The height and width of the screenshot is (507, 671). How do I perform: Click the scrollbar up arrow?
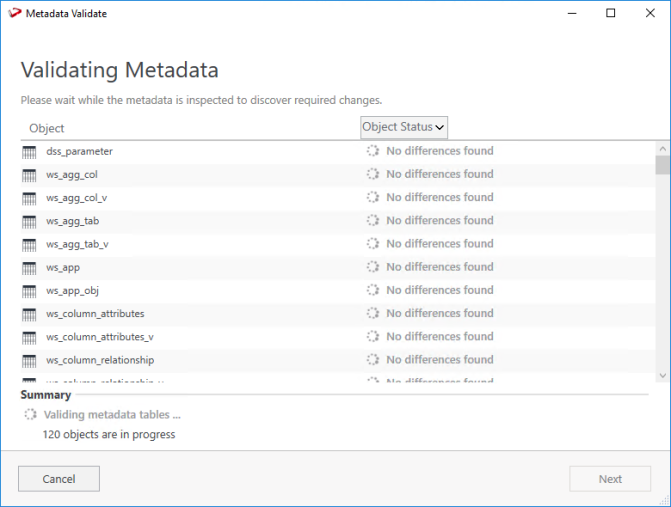click(662, 148)
